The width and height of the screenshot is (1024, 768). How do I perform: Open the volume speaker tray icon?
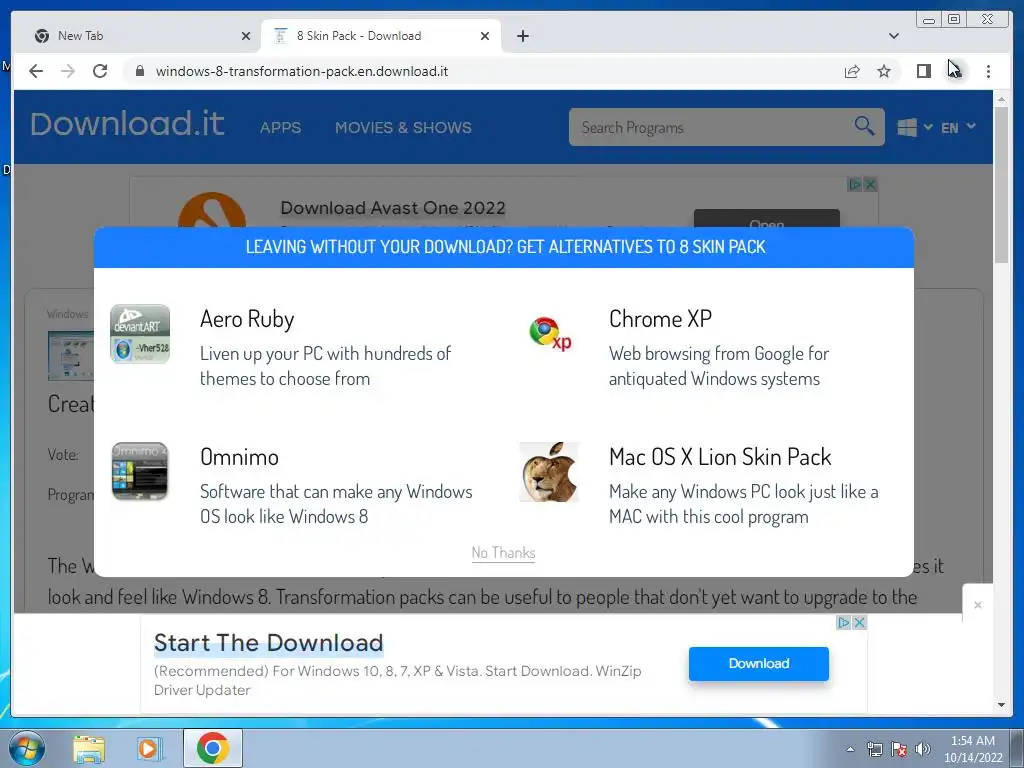923,749
